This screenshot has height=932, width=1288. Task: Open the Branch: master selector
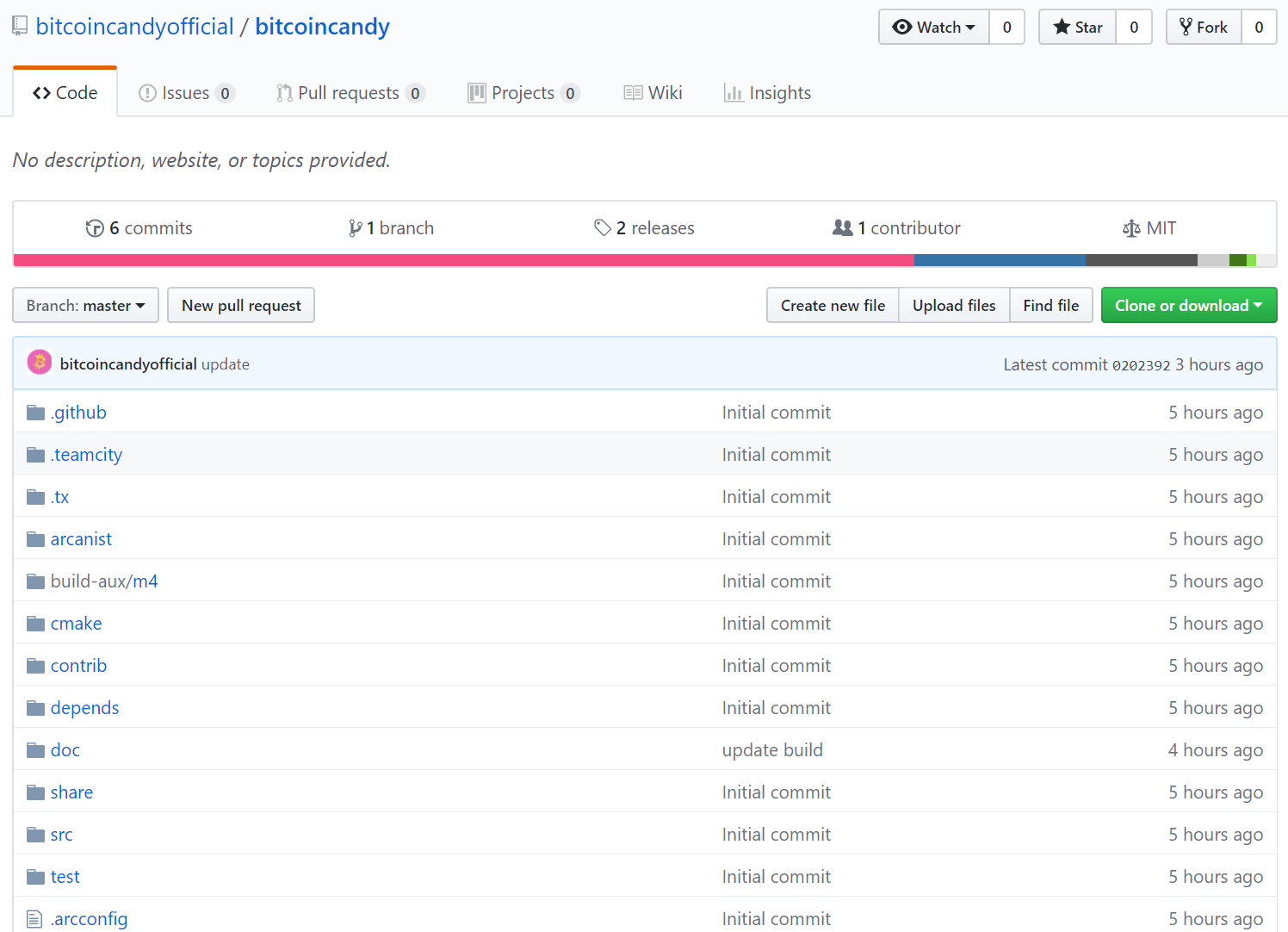pyautogui.click(x=86, y=305)
